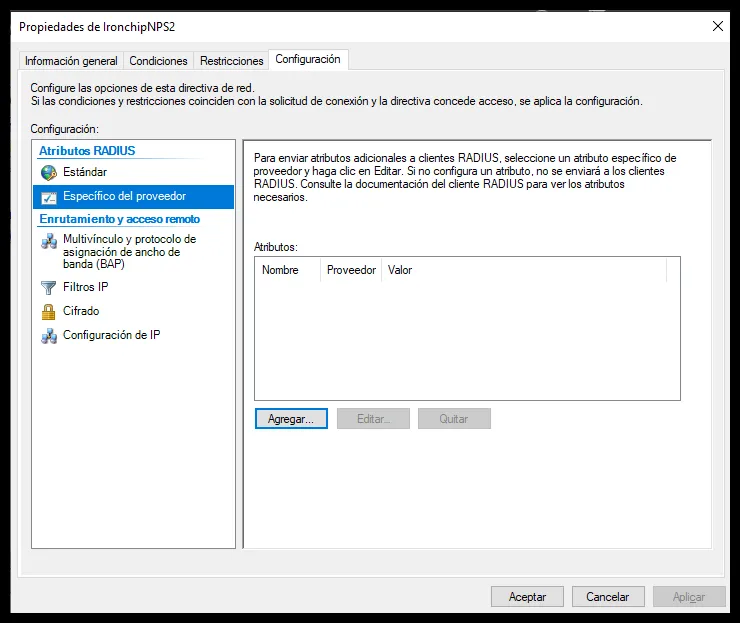Switch to the Condiciones tab

[x=158, y=61]
